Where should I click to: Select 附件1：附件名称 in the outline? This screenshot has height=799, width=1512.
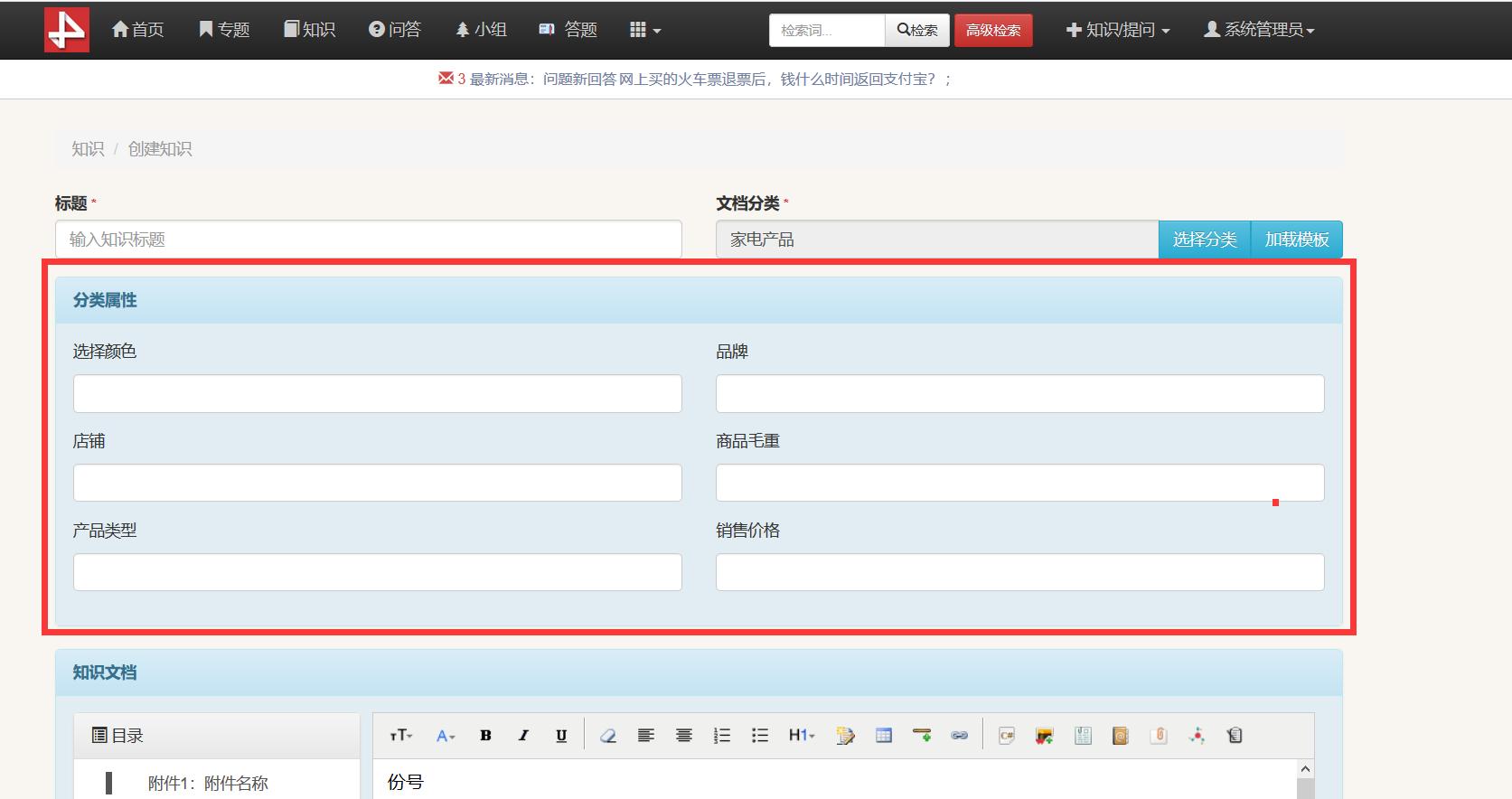pyautogui.click(x=208, y=784)
